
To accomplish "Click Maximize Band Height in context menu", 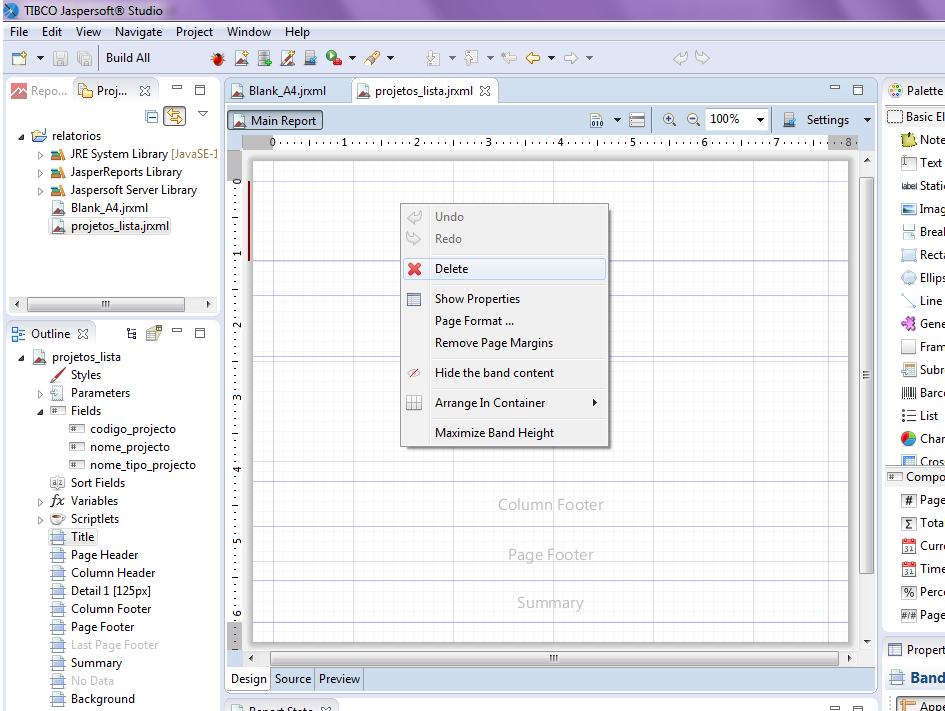I will (x=504, y=433).
